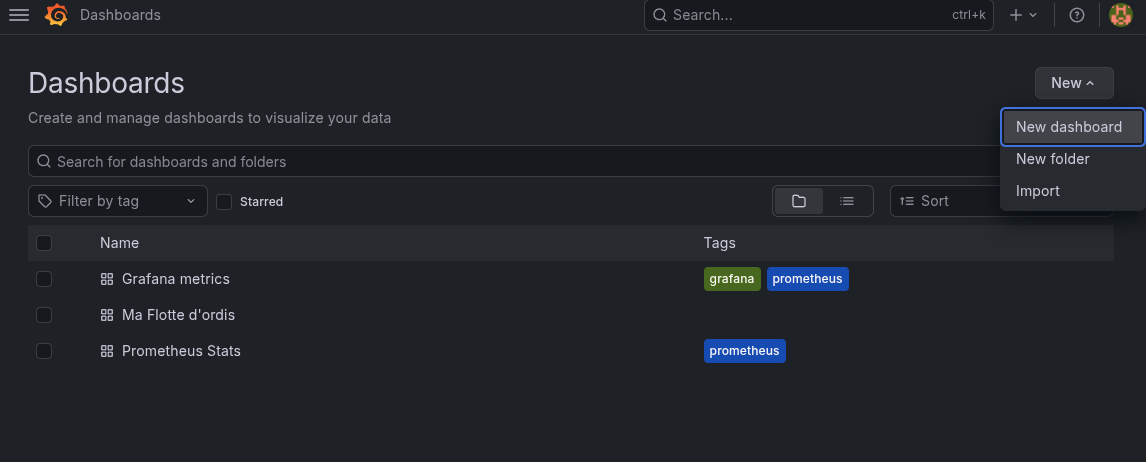Select New dashboard menu item
This screenshot has height=462, width=1146.
point(1071,127)
